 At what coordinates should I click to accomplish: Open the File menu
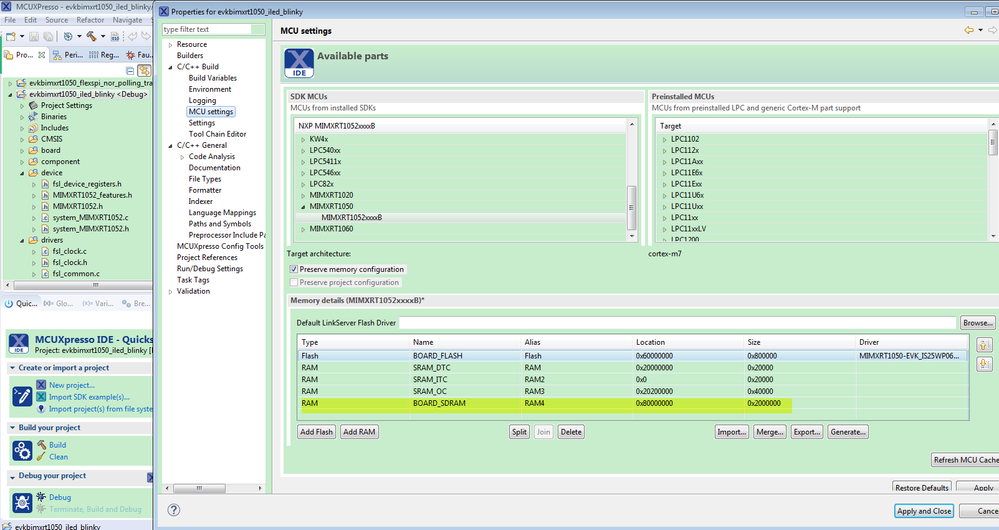[10, 20]
